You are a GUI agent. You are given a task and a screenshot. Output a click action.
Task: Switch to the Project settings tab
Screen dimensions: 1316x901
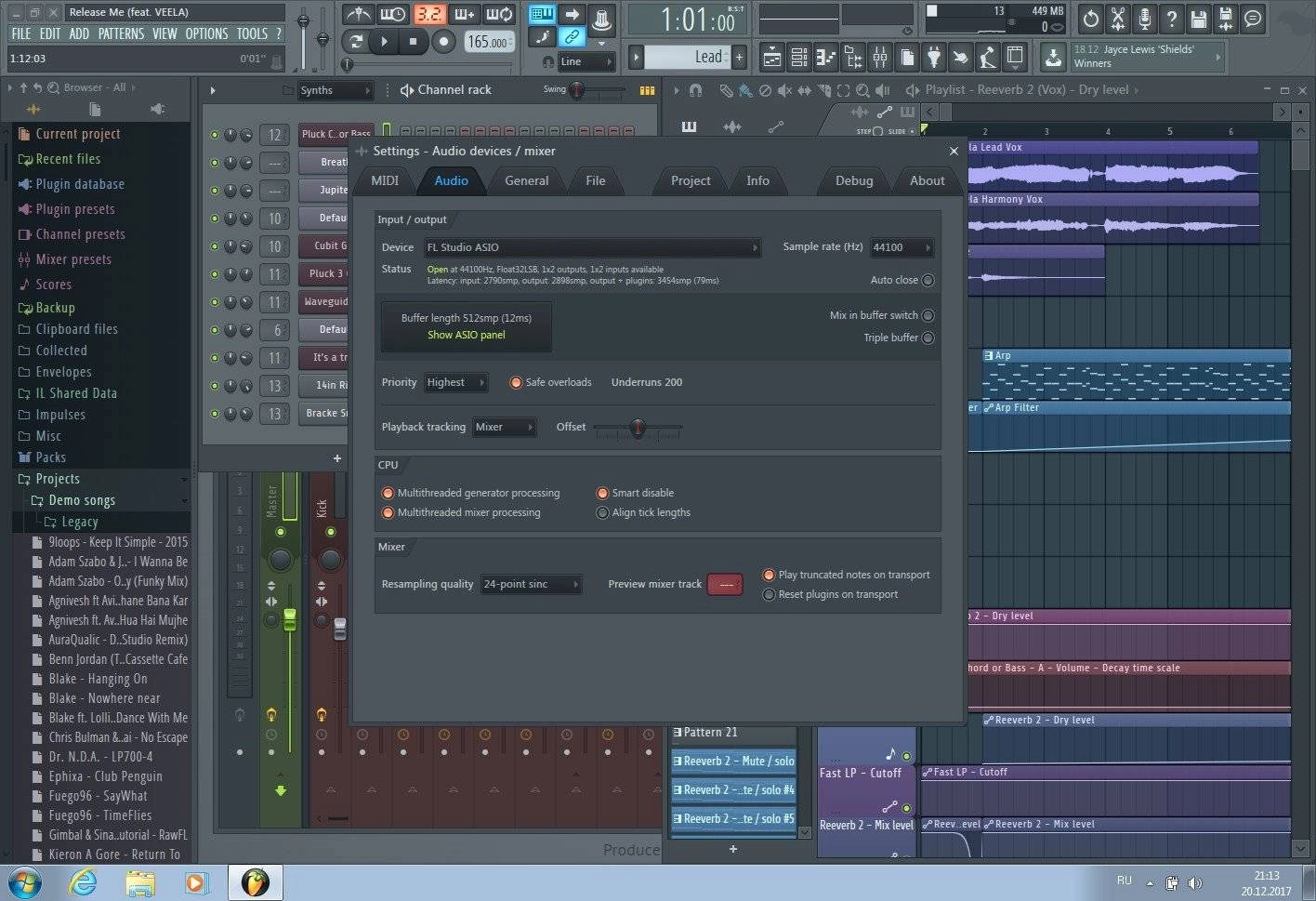coord(691,180)
